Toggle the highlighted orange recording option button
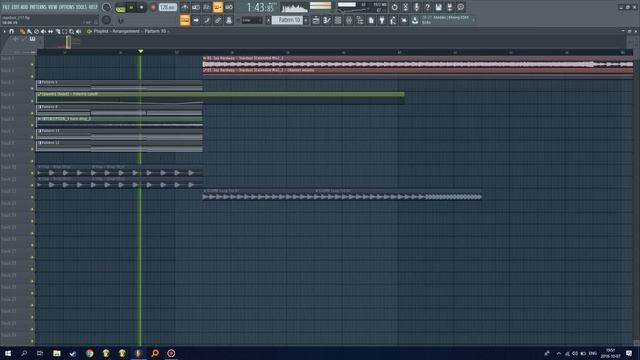 pos(218,7)
